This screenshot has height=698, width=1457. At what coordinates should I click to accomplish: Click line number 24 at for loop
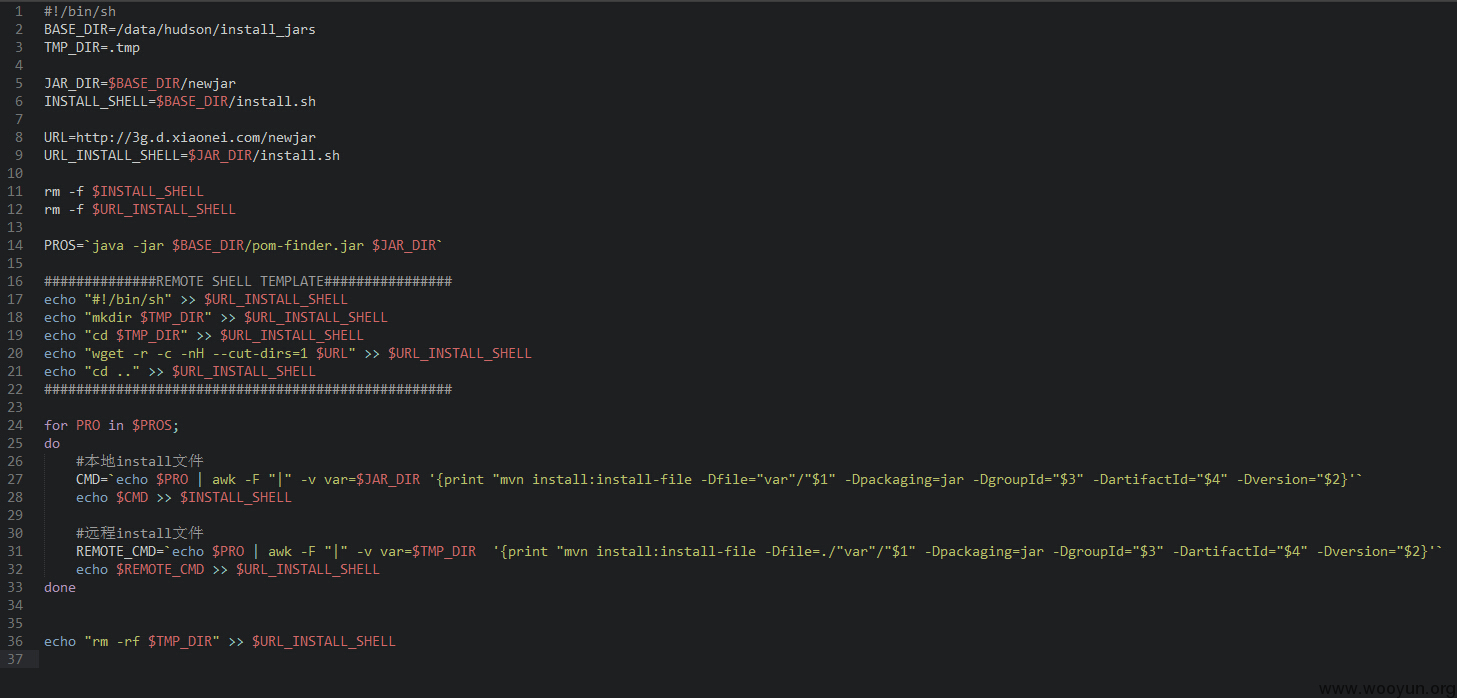[15, 425]
